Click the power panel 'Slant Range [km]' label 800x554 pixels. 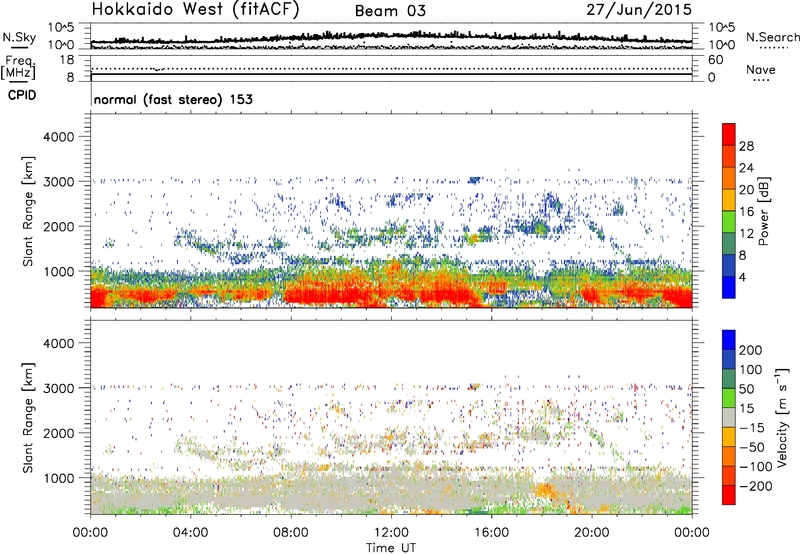point(28,211)
